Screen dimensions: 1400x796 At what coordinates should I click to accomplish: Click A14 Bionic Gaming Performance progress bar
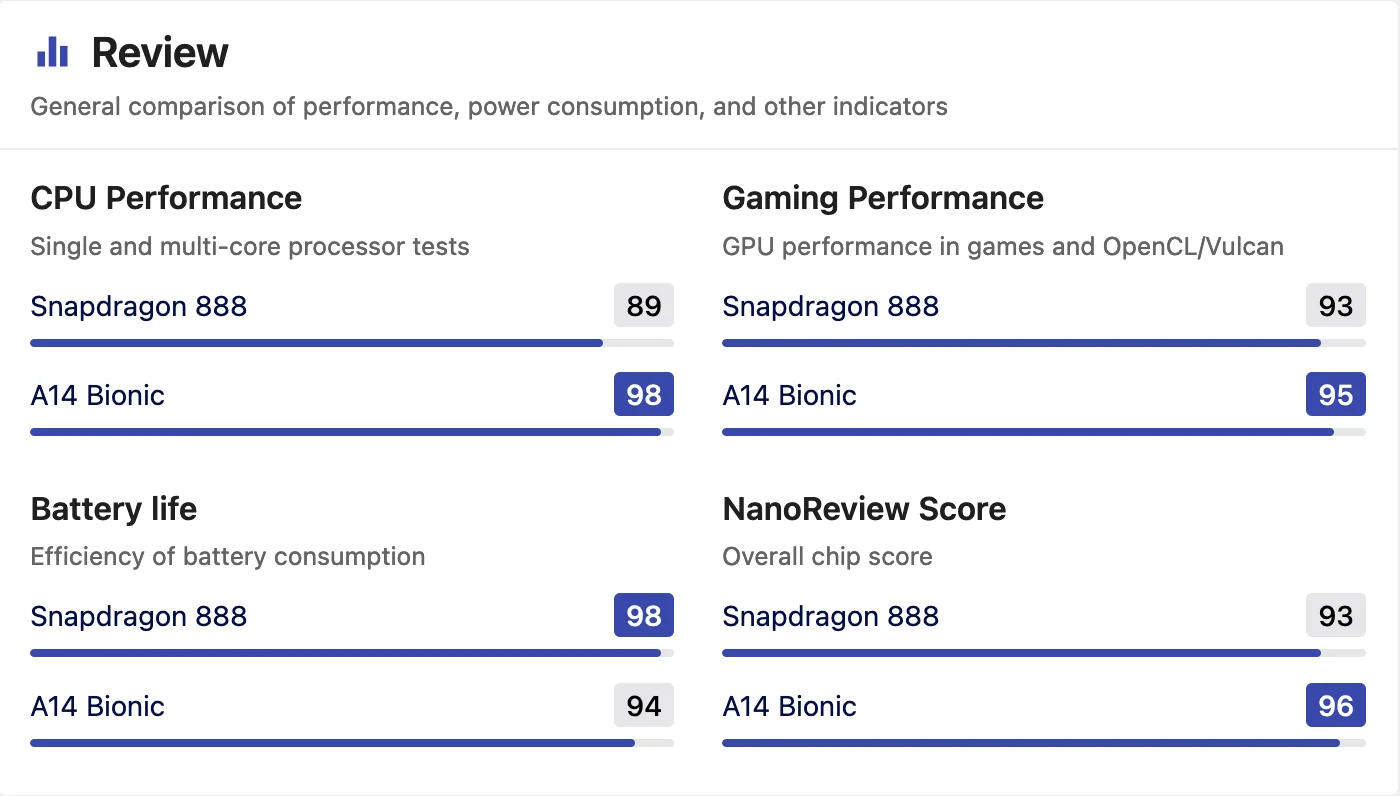(1044, 432)
